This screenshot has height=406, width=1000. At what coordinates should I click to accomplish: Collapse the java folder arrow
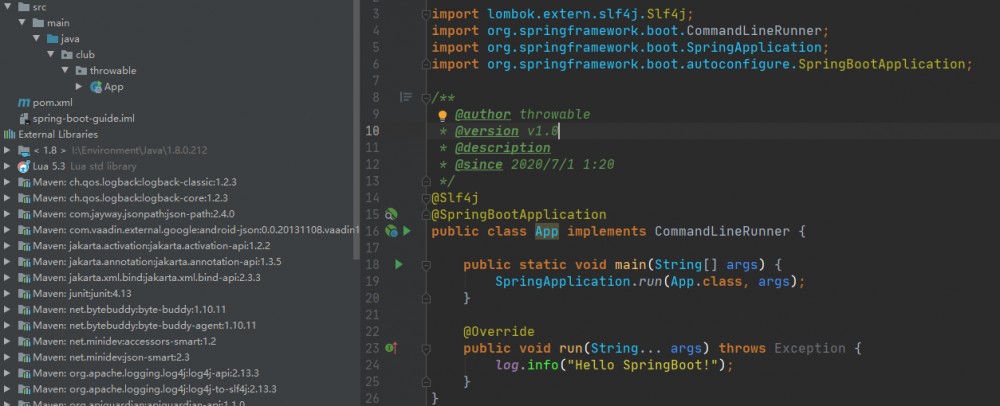point(36,39)
